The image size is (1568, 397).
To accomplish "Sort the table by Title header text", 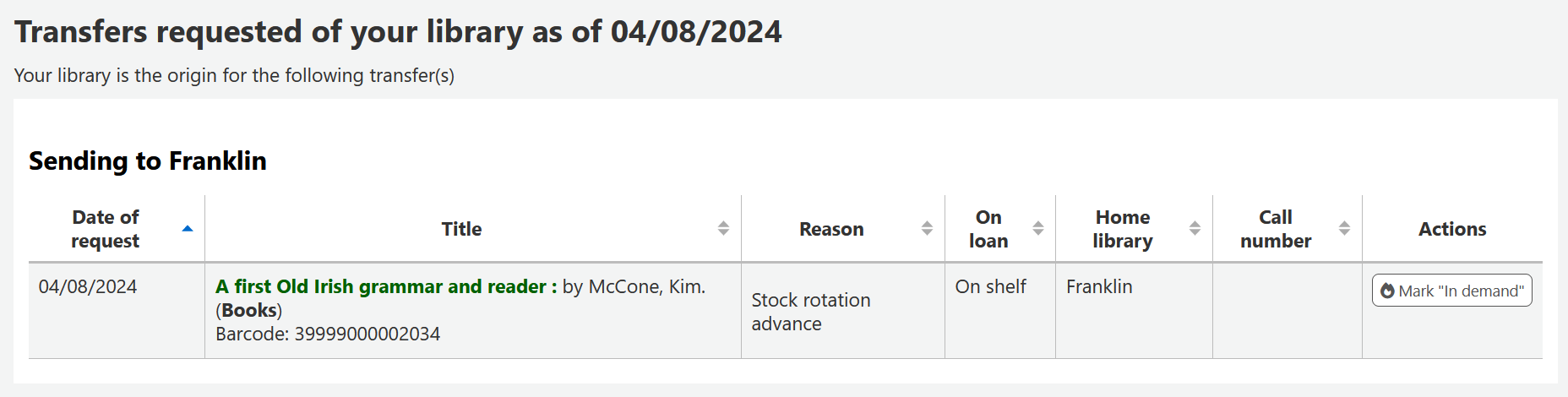I will coord(461,229).
